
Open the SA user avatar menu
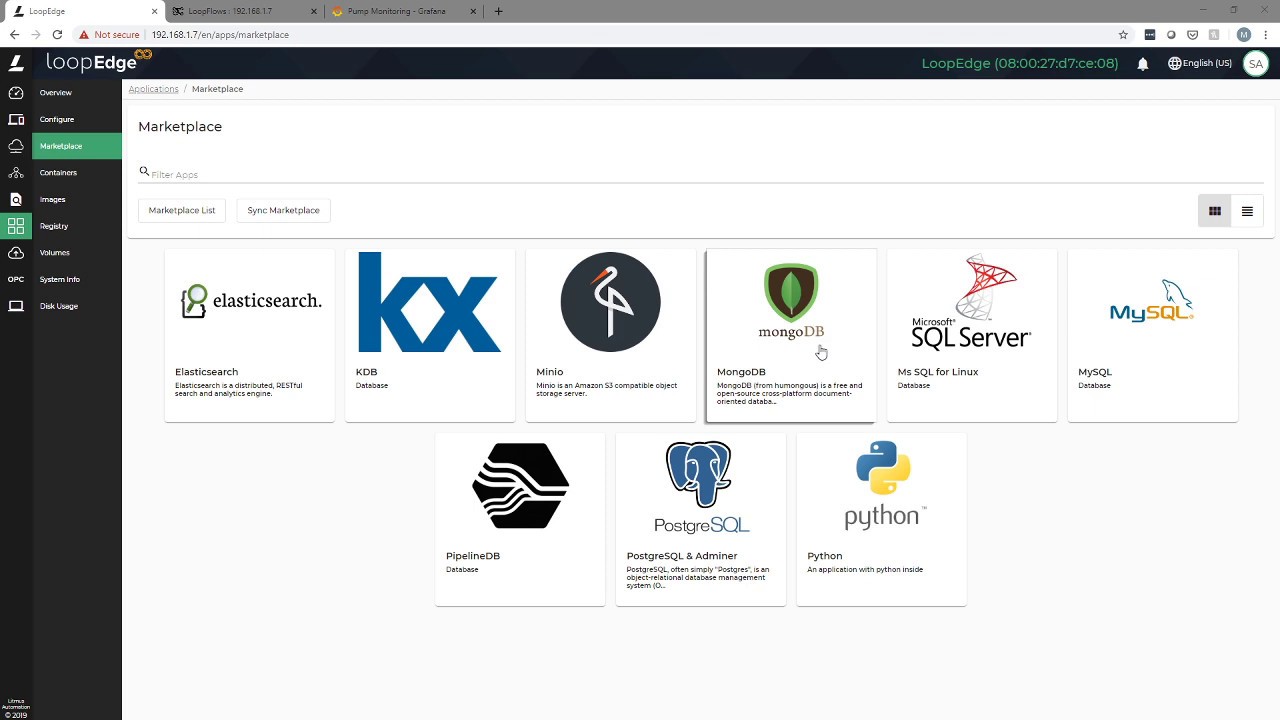coord(1255,63)
